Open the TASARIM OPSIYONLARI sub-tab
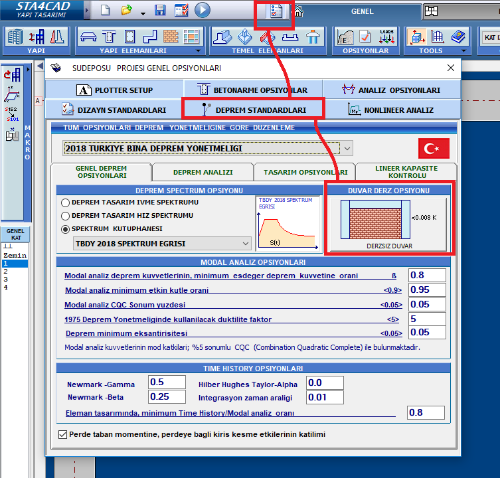Viewport: 500px width, 478px height. pos(305,172)
